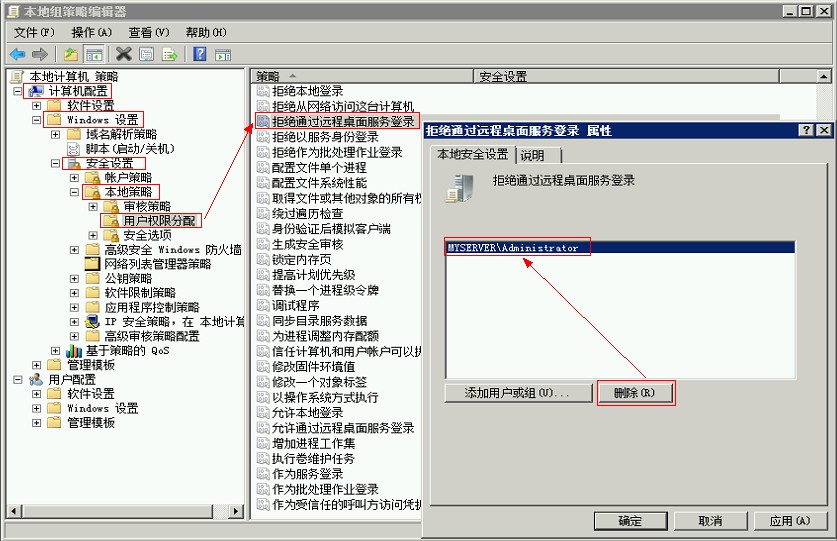Select the 基于策略的 QoS chart icon
This screenshot has width=837, height=541.
tap(74, 351)
